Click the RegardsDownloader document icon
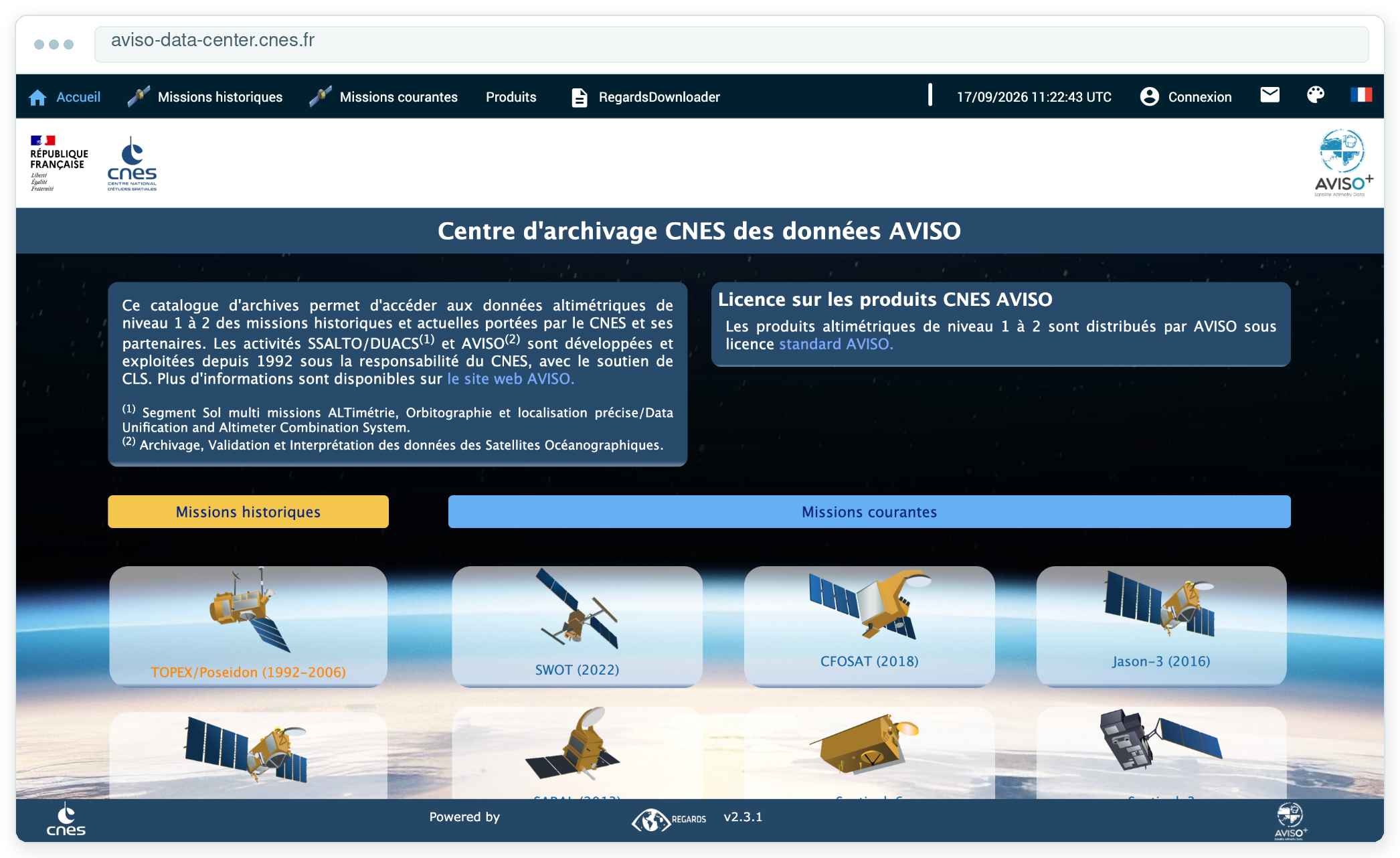The image size is (1400, 858). [x=580, y=98]
